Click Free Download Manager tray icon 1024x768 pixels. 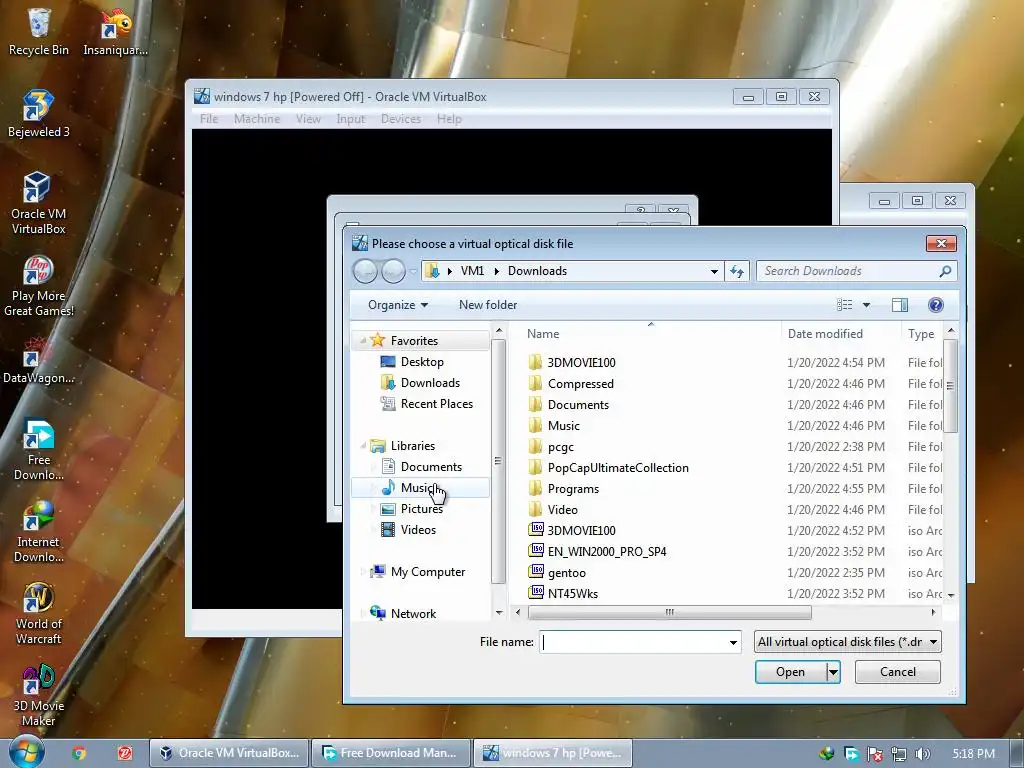pyautogui.click(x=851, y=754)
